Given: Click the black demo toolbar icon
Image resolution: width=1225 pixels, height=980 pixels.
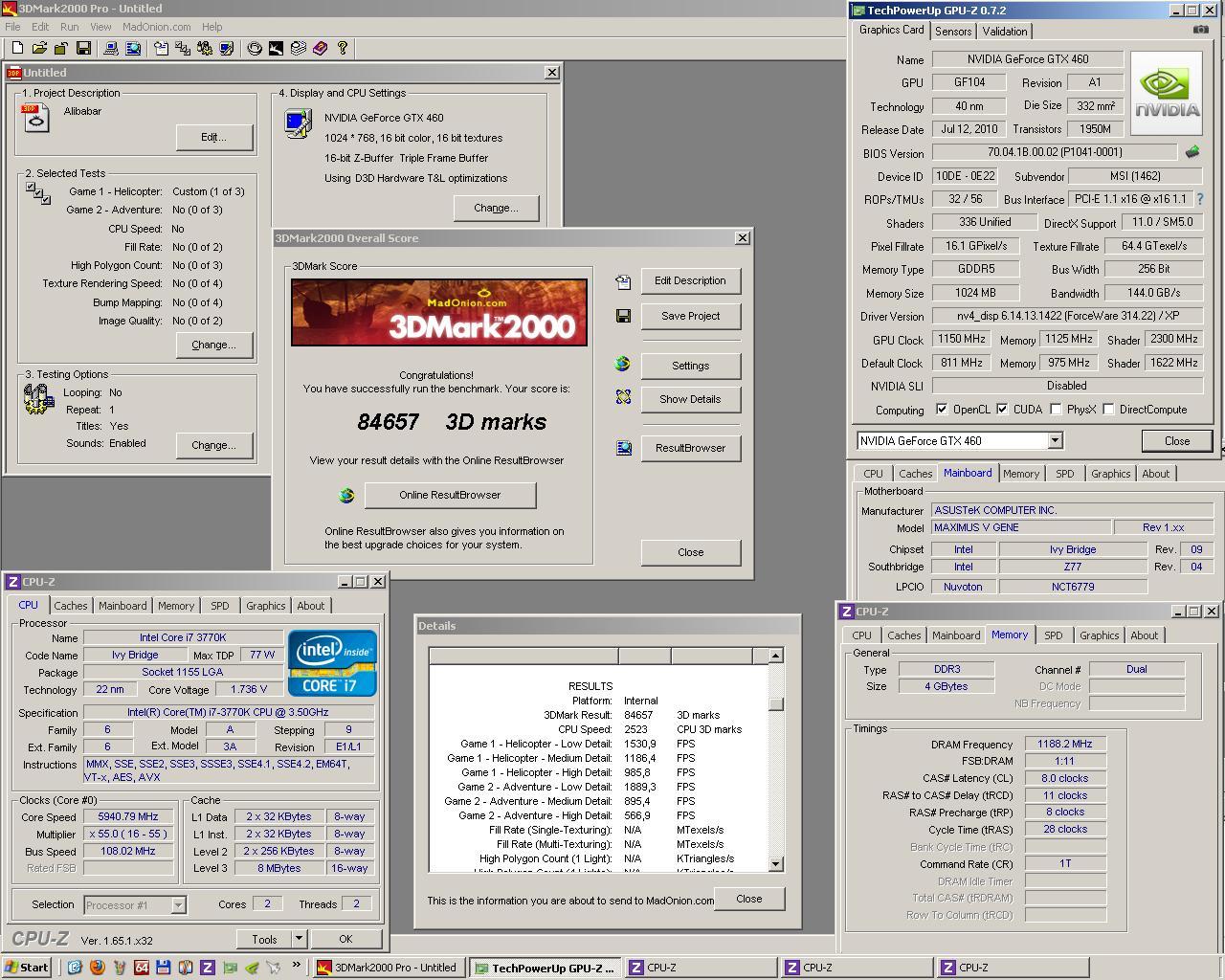Looking at the screenshot, I should point(276,48).
